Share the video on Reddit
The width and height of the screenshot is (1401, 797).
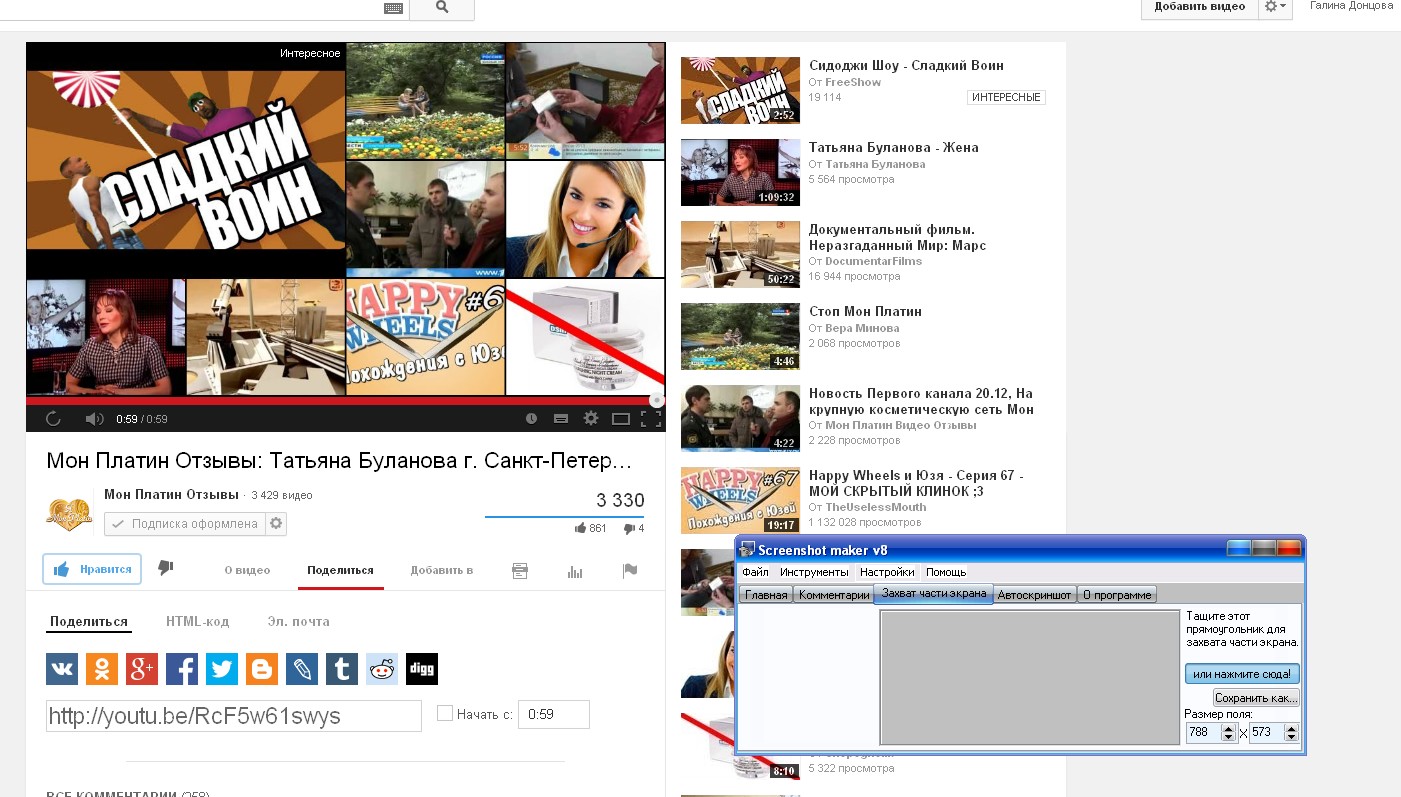[x=382, y=669]
